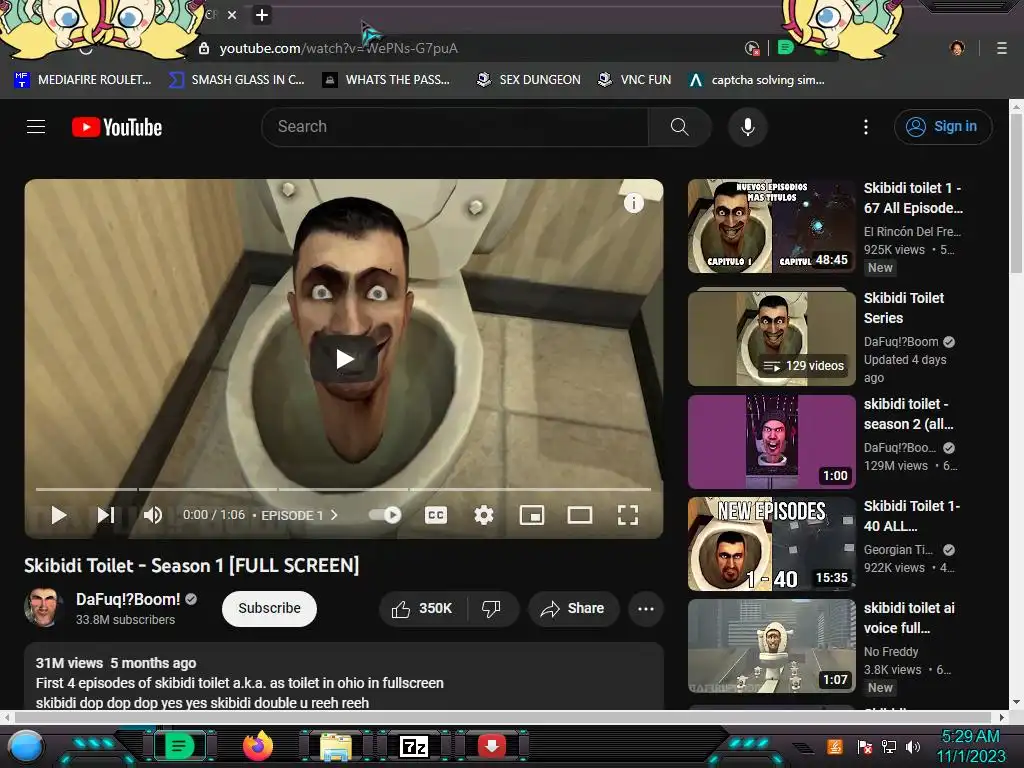Image resolution: width=1024 pixels, height=768 pixels.
Task: Open 'skibidi toilet - season 2' thumbnail
Action: (771, 441)
